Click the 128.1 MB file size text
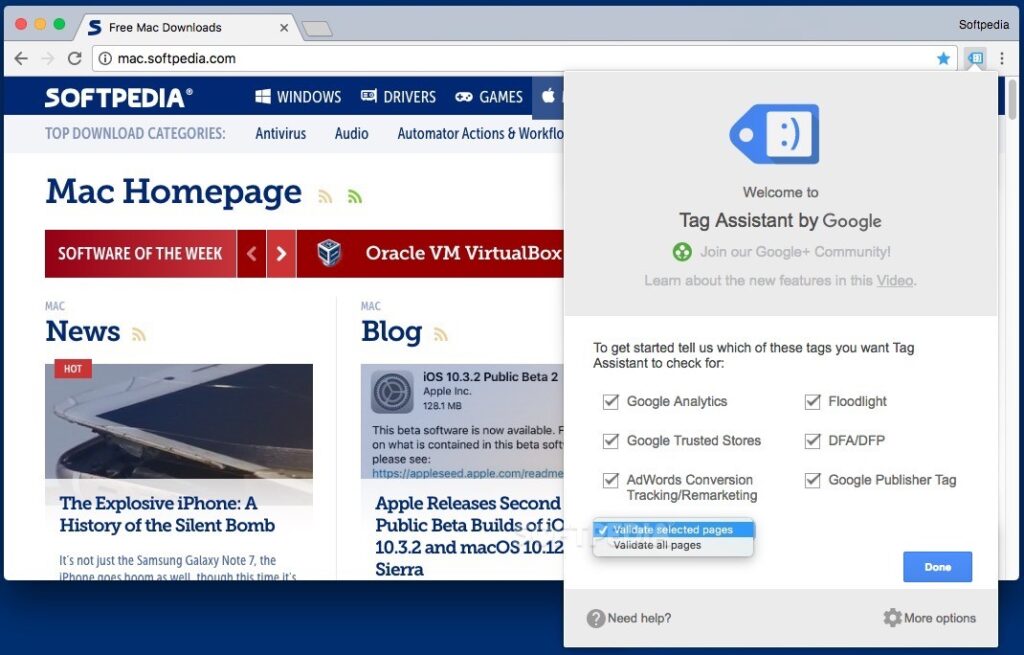1024x655 pixels. click(x=442, y=406)
